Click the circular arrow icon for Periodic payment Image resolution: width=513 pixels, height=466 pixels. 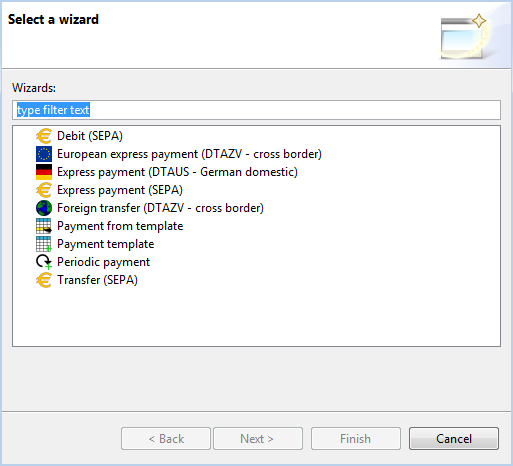(44, 262)
